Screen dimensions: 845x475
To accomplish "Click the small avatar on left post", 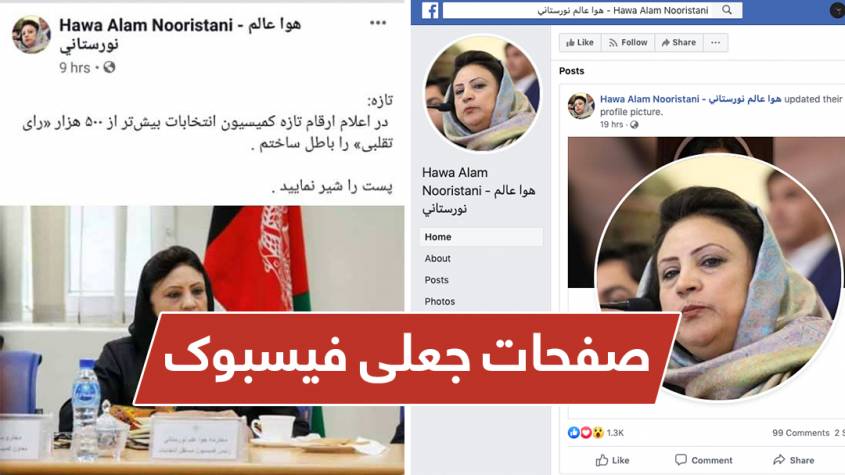I will (x=31, y=35).
